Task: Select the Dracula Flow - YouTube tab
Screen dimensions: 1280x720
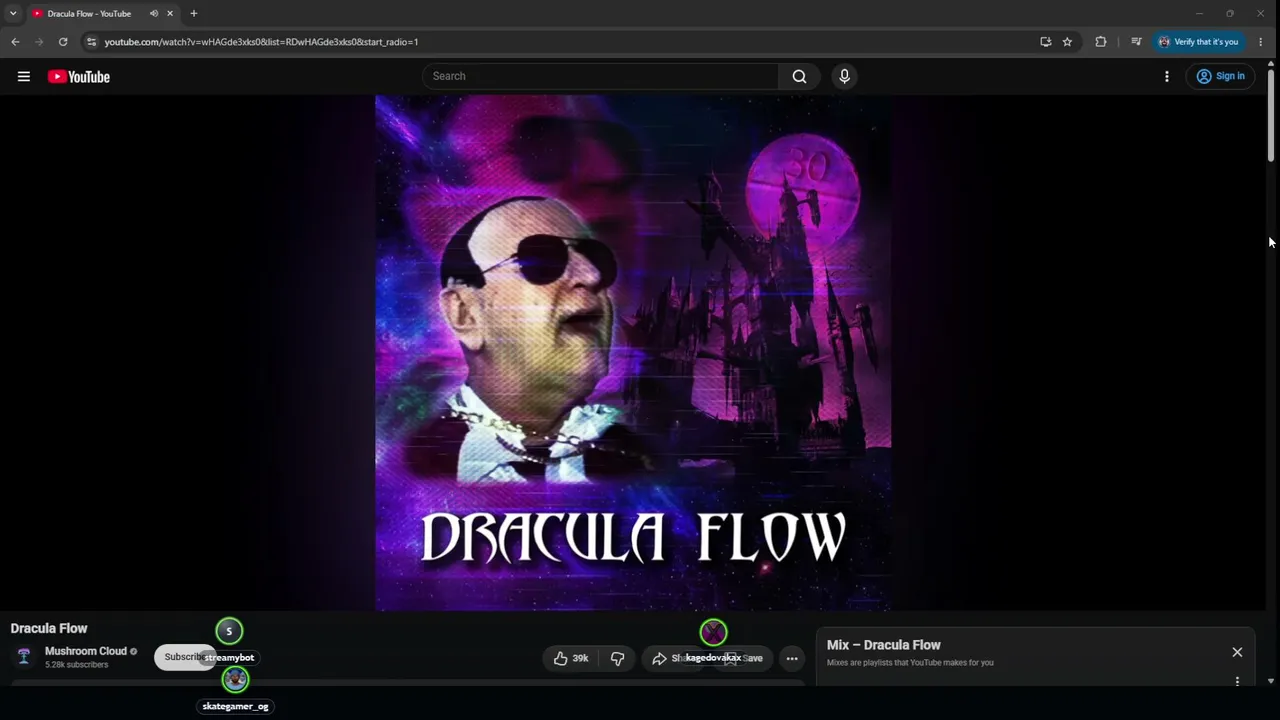Action: coord(103,14)
